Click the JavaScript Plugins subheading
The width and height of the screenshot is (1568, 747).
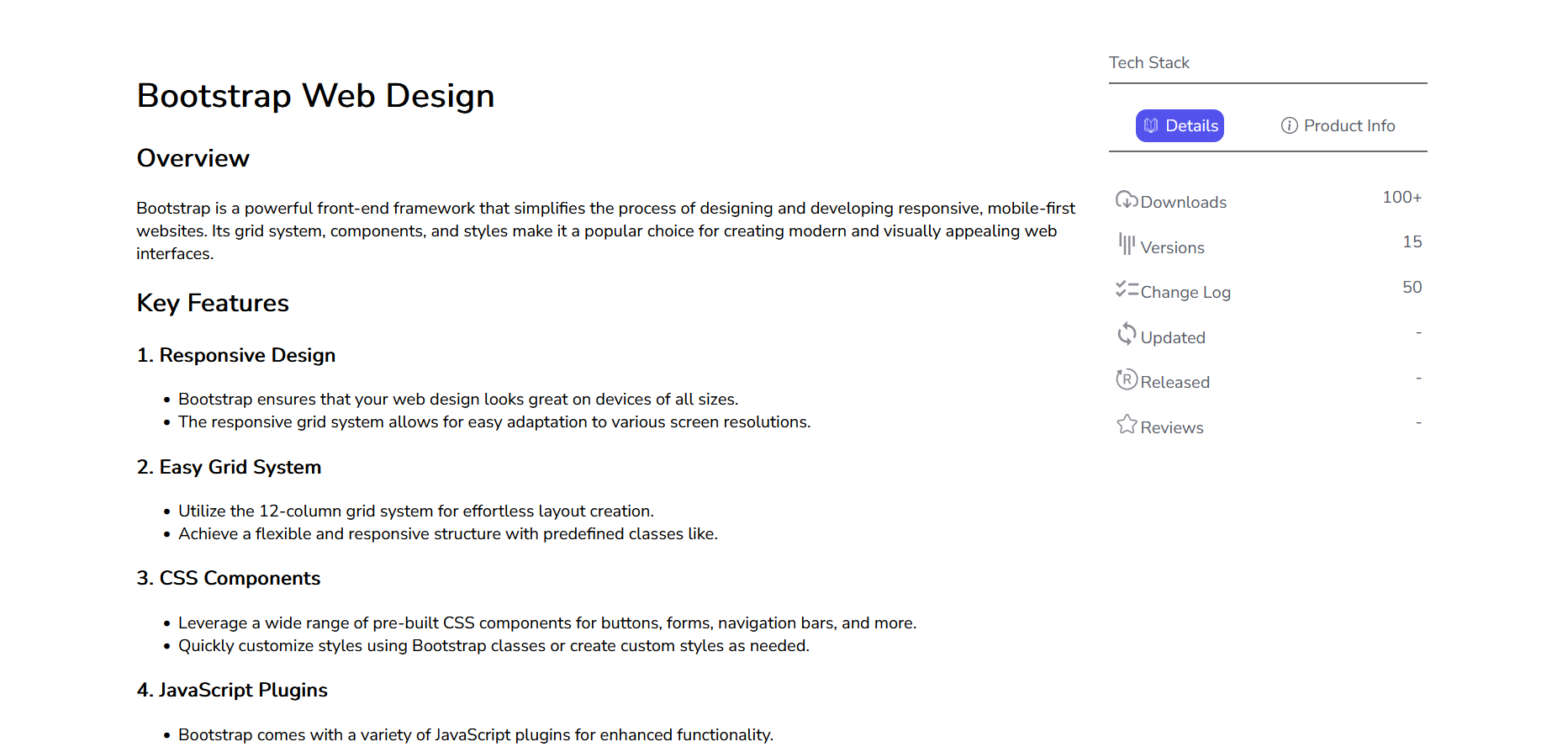click(232, 691)
